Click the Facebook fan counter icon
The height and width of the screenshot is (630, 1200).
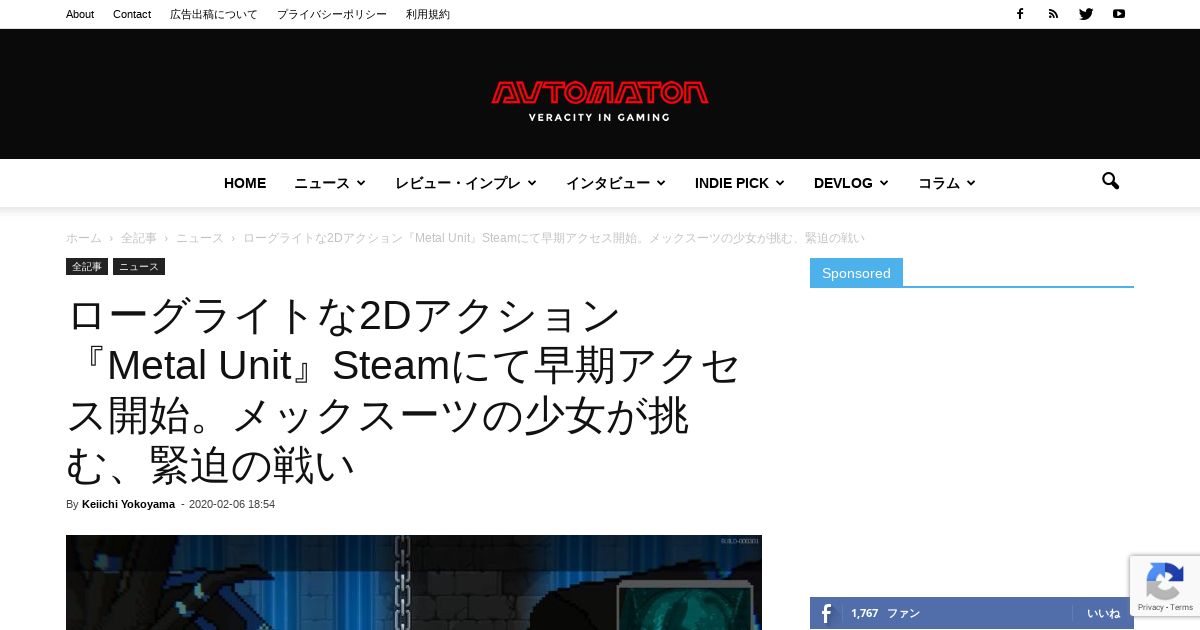click(x=826, y=613)
